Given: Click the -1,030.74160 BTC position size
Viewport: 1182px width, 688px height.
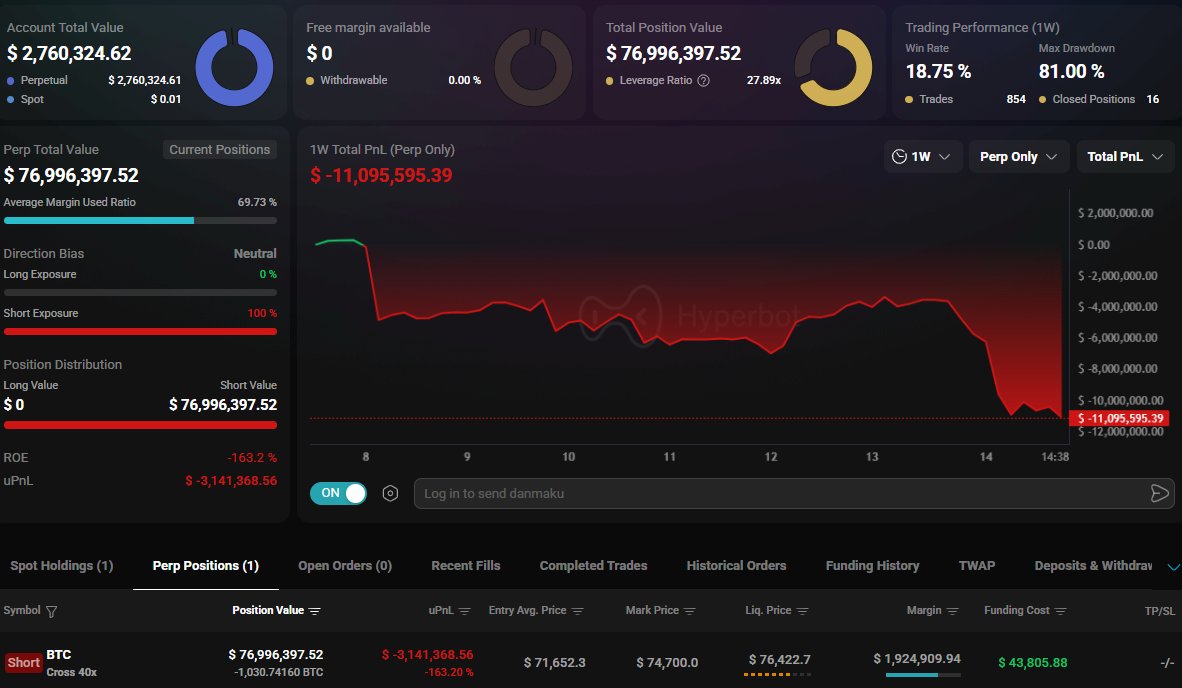Looking at the screenshot, I should click(x=278, y=672).
